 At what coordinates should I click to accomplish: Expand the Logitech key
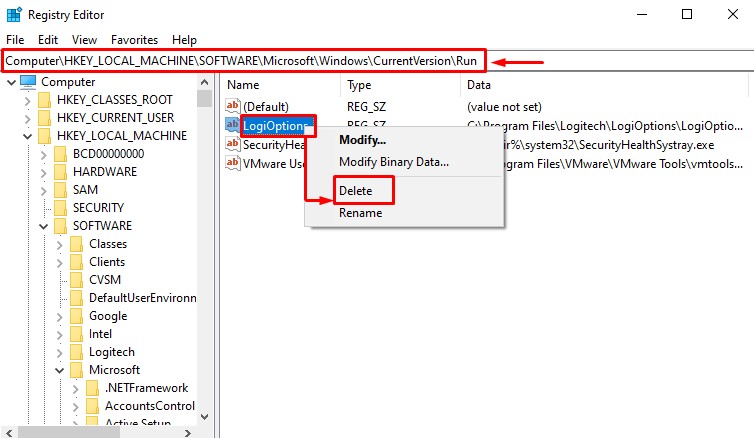60,352
